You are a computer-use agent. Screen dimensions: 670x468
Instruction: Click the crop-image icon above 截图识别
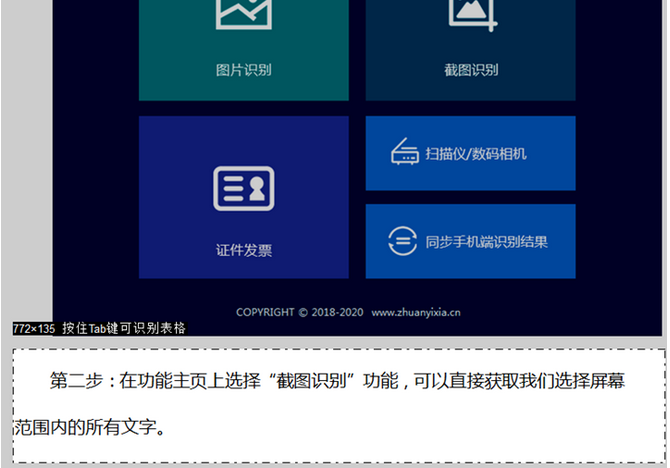(x=473, y=15)
